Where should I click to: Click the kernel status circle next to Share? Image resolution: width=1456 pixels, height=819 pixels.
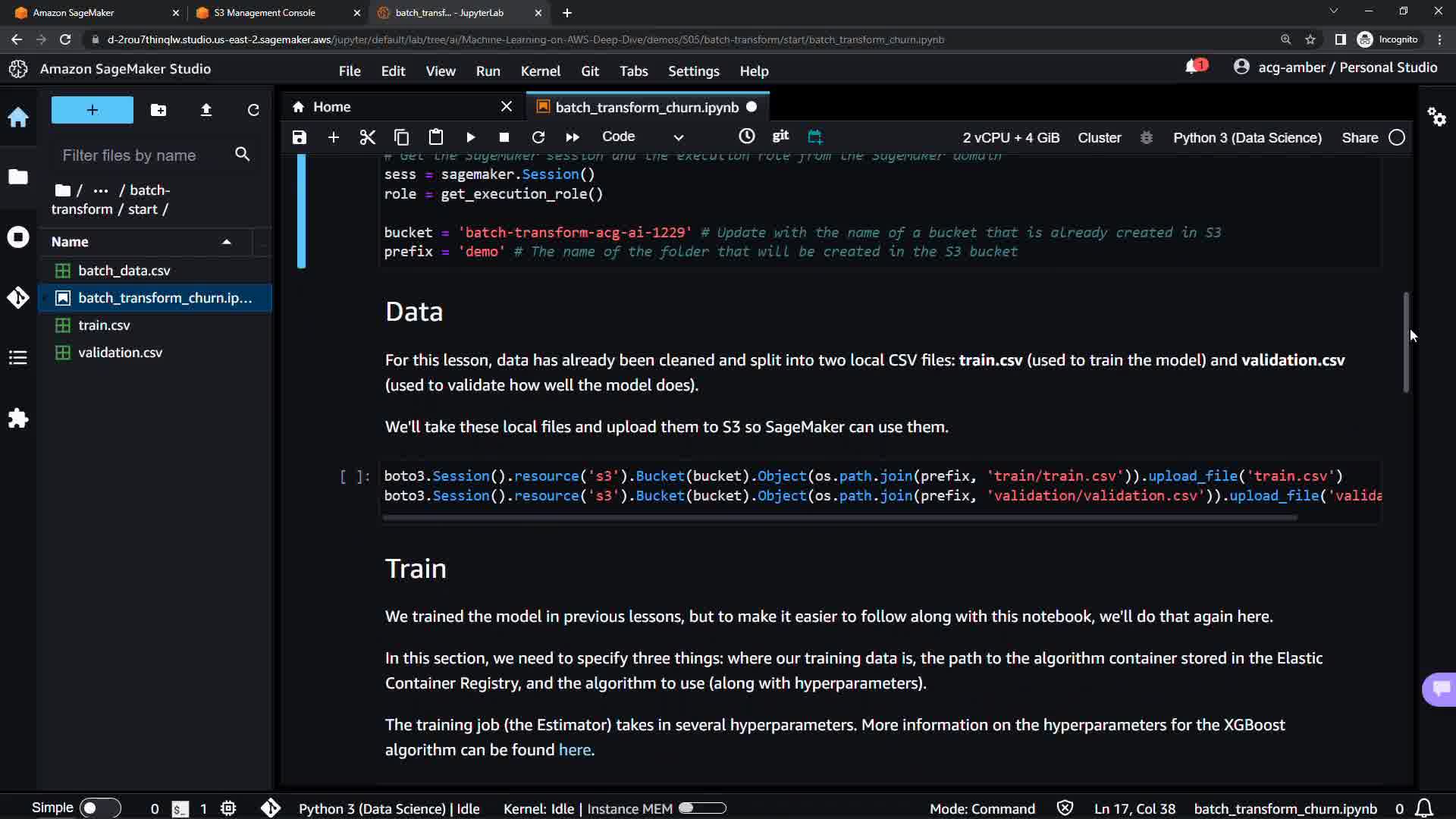coord(1397,137)
